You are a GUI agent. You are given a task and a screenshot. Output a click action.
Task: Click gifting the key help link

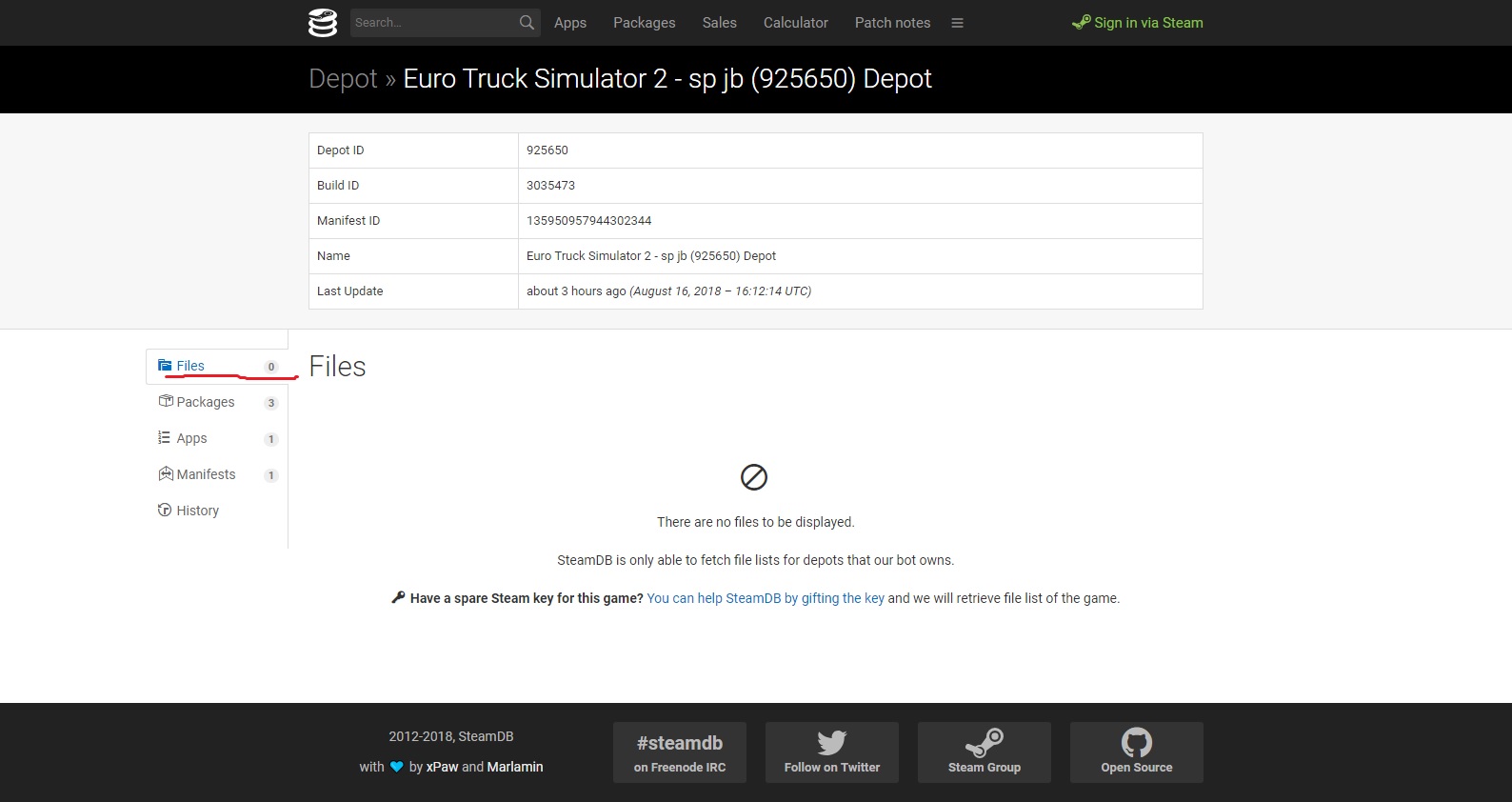766,598
